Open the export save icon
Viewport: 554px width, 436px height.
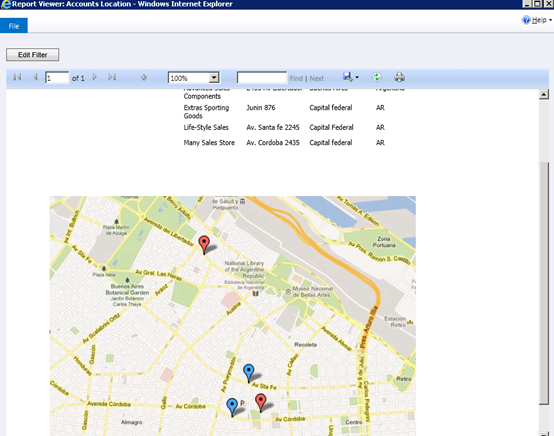348,77
